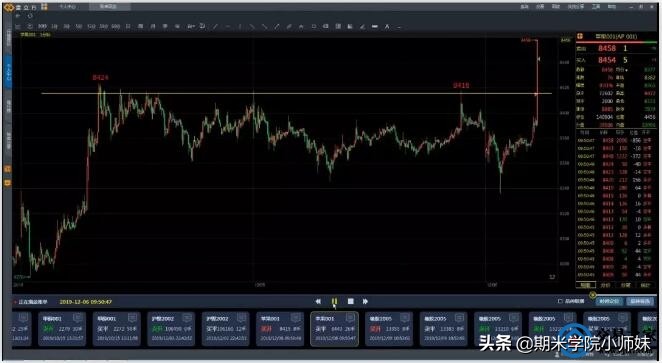Click the small icon in the chart's bottom-right corner
The image size is (662, 363).
tap(552, 277)
